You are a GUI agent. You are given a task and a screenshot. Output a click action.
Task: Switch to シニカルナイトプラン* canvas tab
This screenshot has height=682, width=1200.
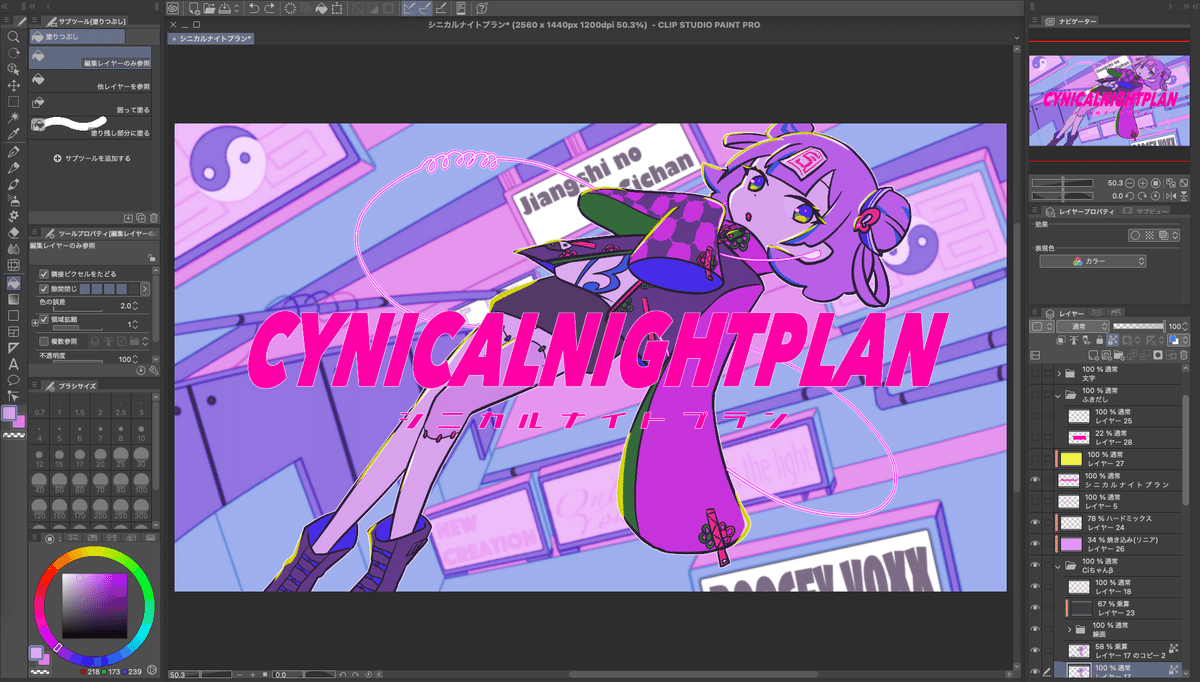tap(212, 38)
